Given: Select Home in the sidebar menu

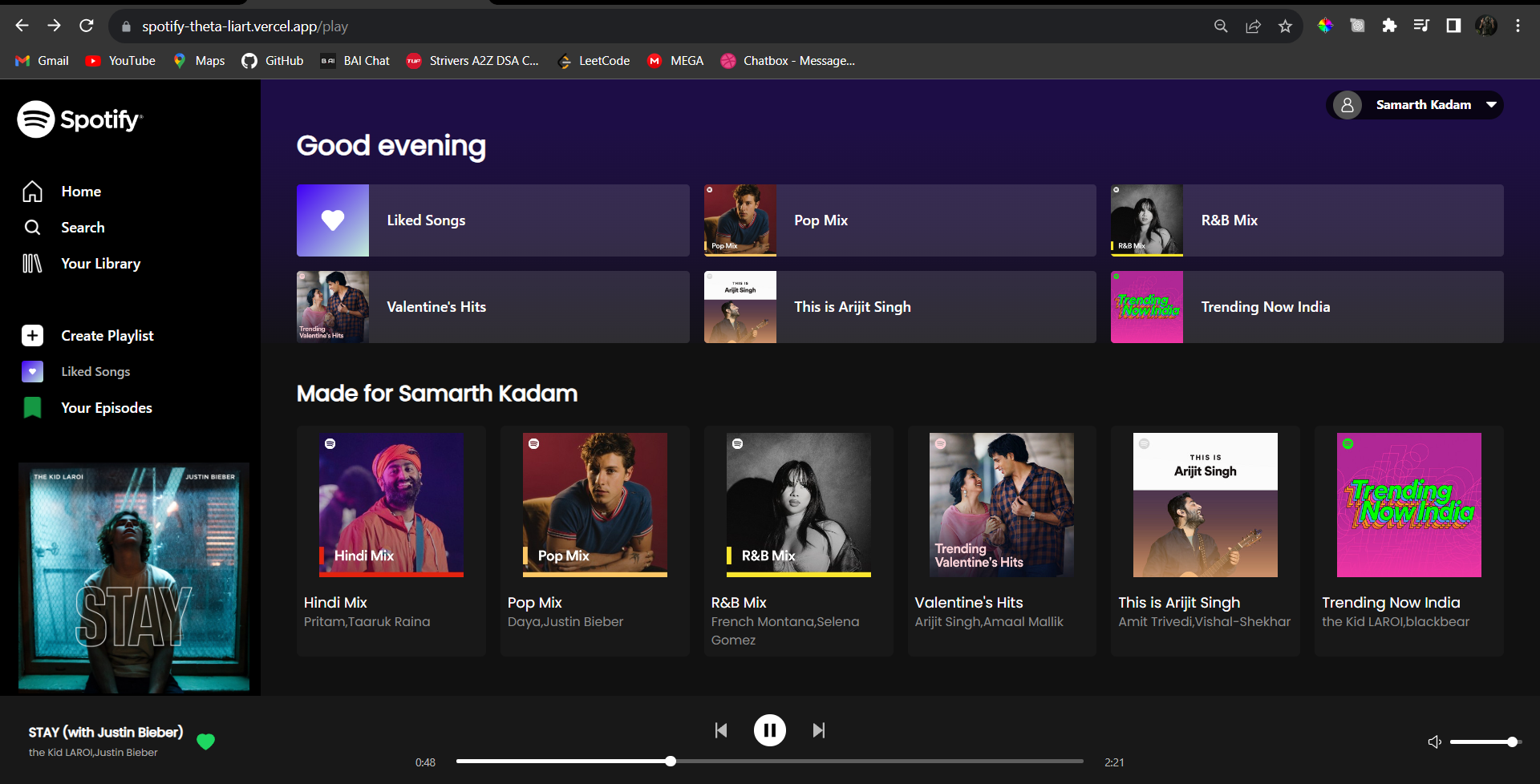Looking at the screenshot, I should coord(81,192).
